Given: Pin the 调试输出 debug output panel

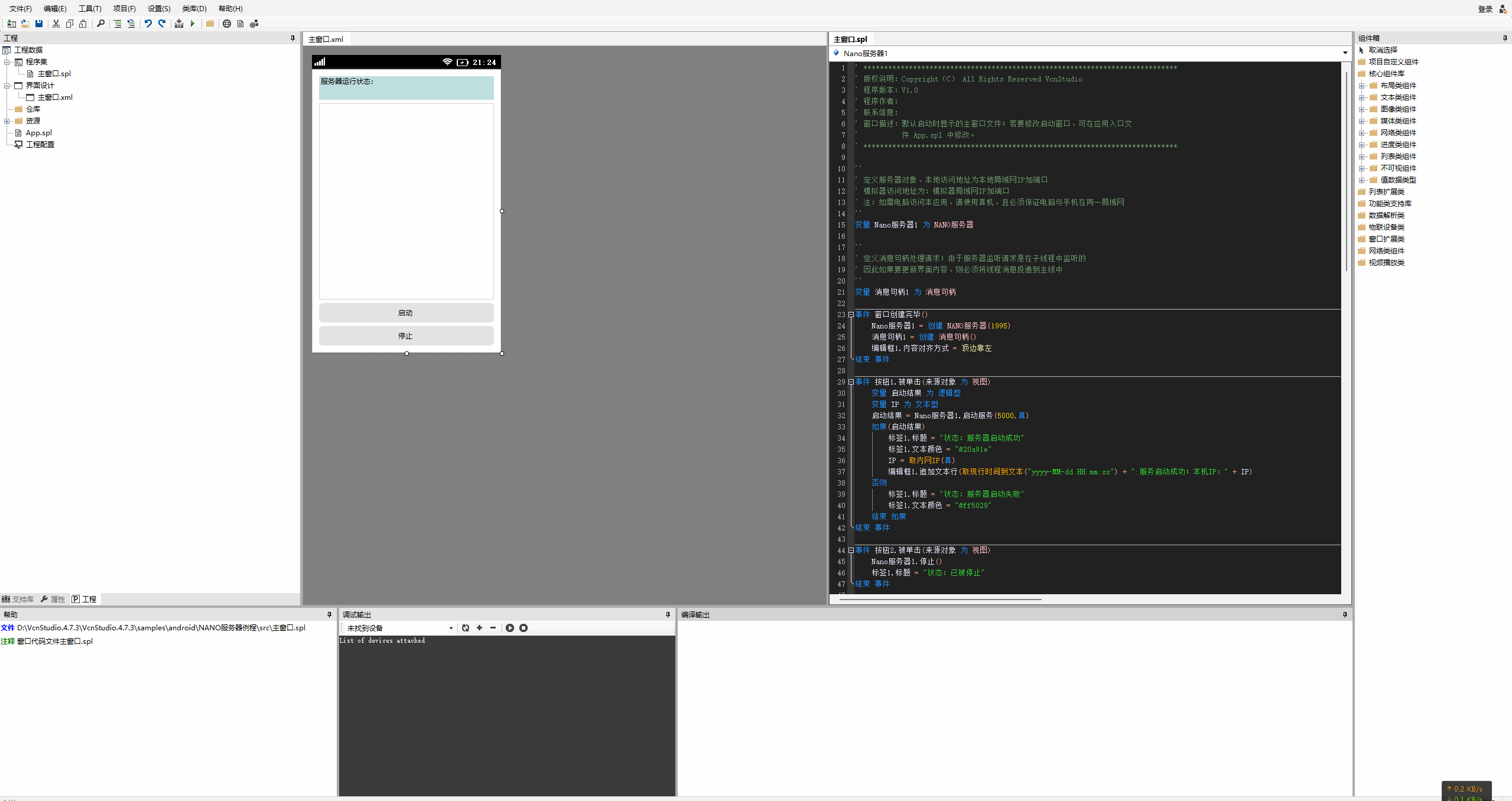Looking at the screenshot, I should coord(668,615).
